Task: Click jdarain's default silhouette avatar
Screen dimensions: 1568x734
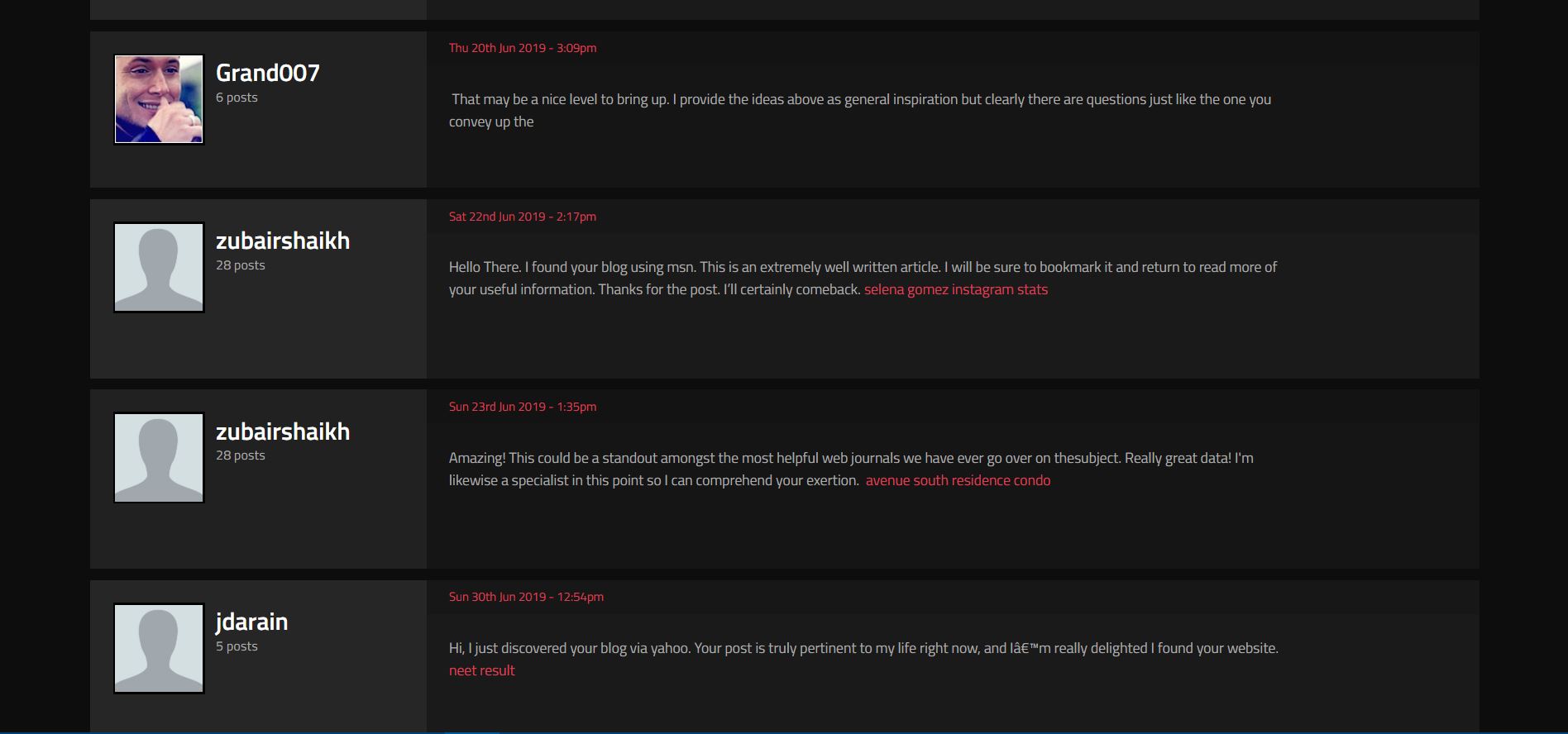Action: coord(159,648)
